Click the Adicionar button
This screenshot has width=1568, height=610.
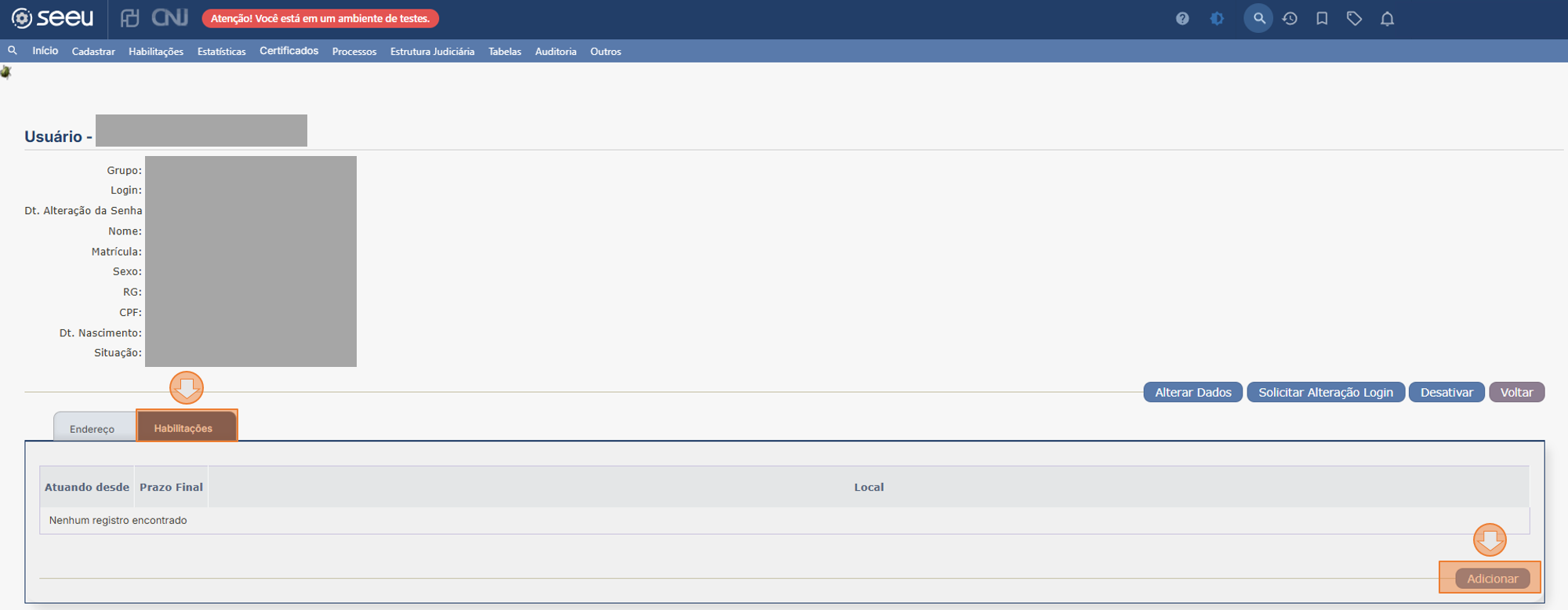1493,579
